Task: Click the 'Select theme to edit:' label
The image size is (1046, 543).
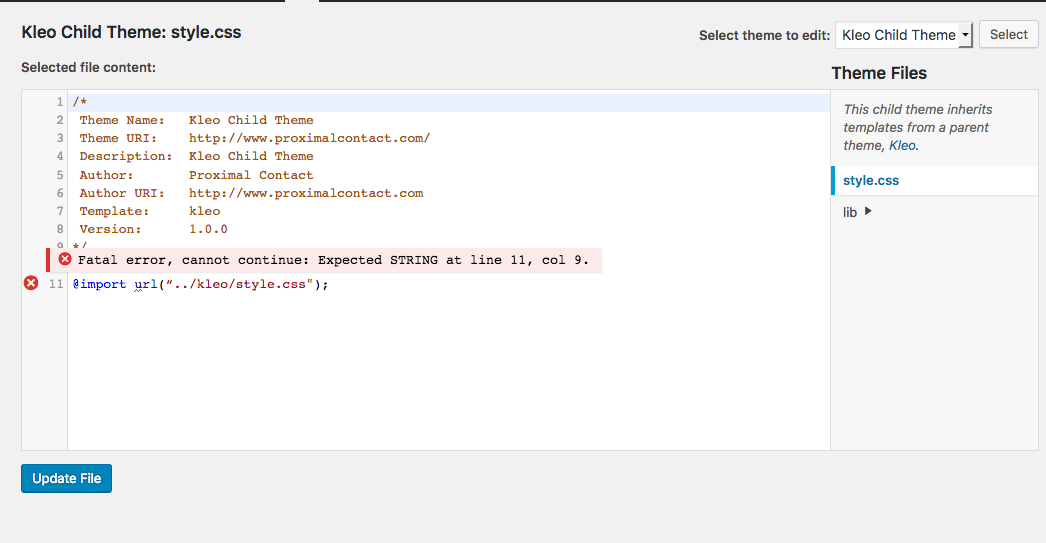Action: (764, 35)
